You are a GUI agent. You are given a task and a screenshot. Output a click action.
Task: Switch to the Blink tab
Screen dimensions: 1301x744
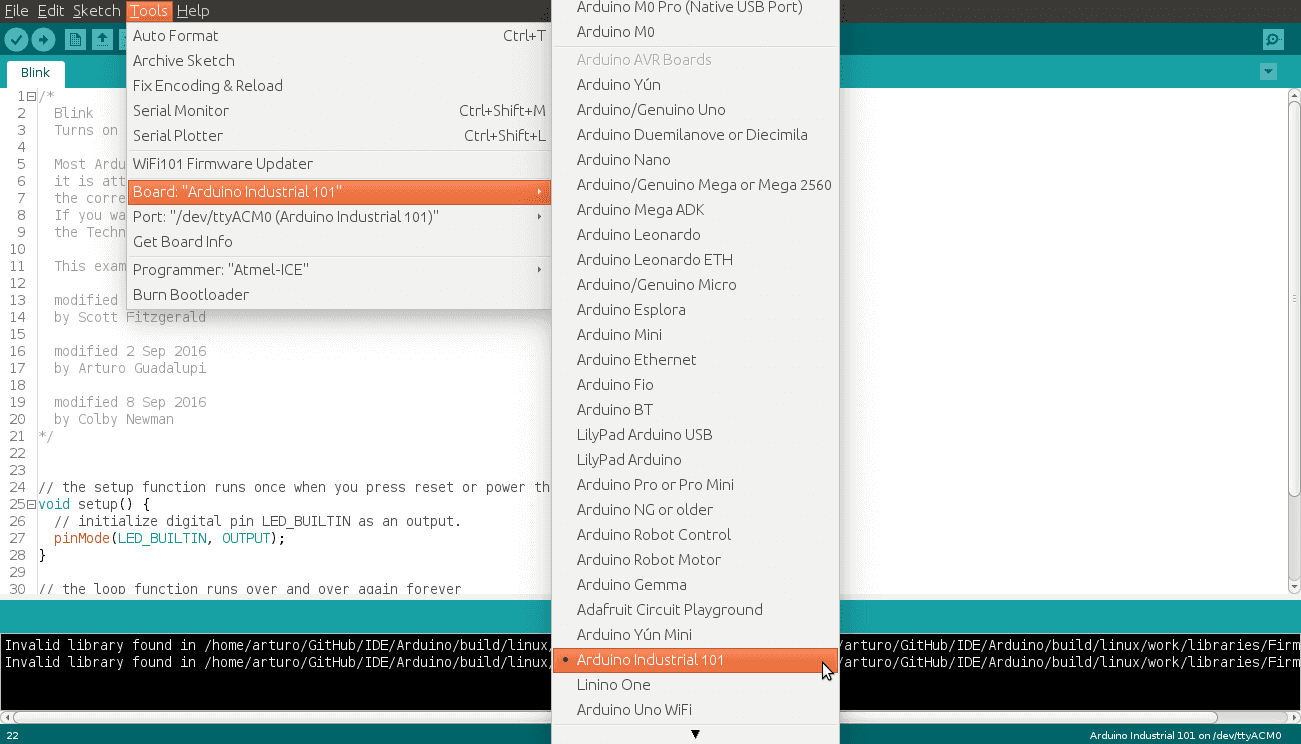pos(35,73)
